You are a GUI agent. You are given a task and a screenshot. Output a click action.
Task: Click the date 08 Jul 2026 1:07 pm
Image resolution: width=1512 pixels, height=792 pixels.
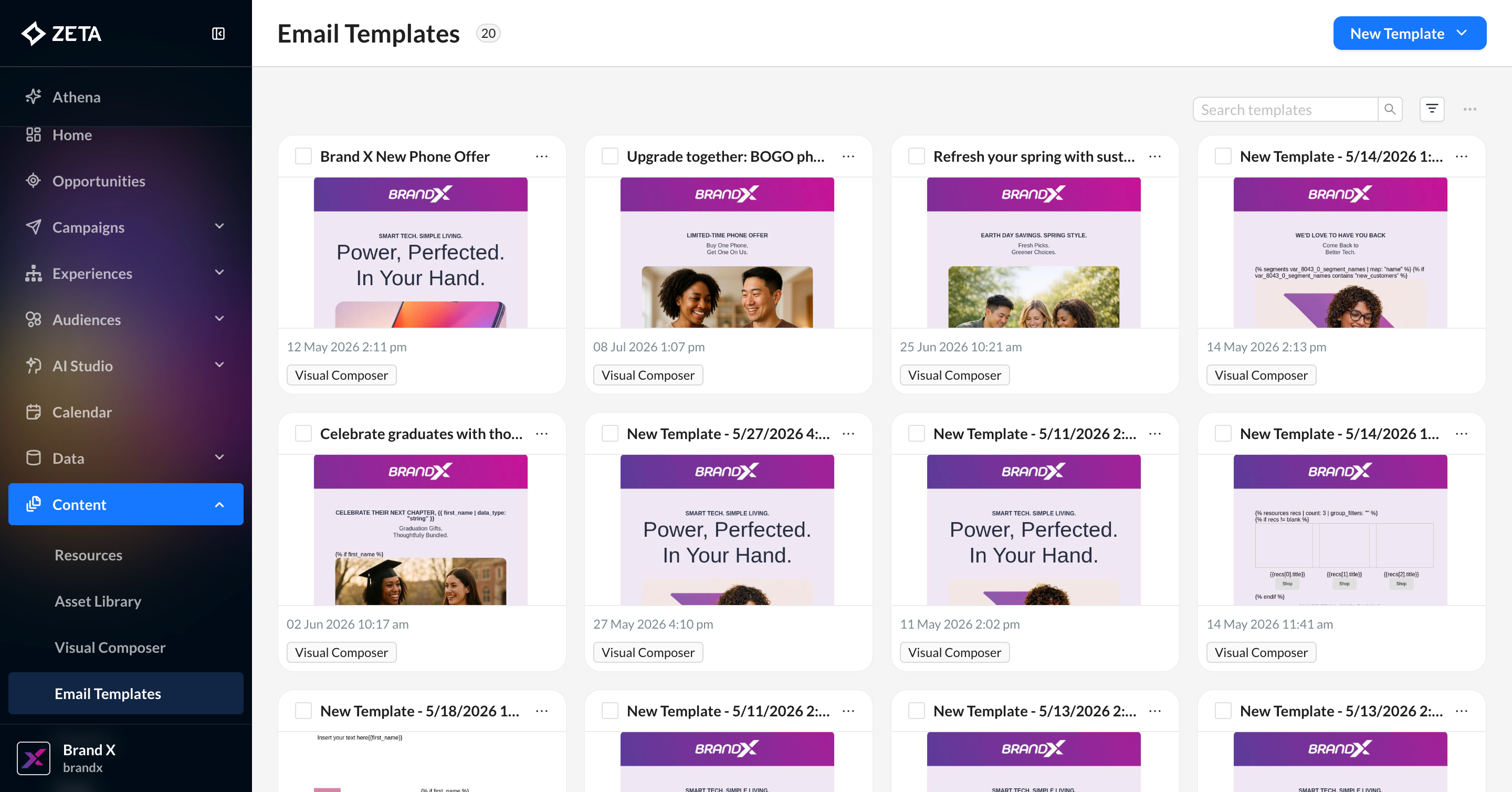[648, 347]
